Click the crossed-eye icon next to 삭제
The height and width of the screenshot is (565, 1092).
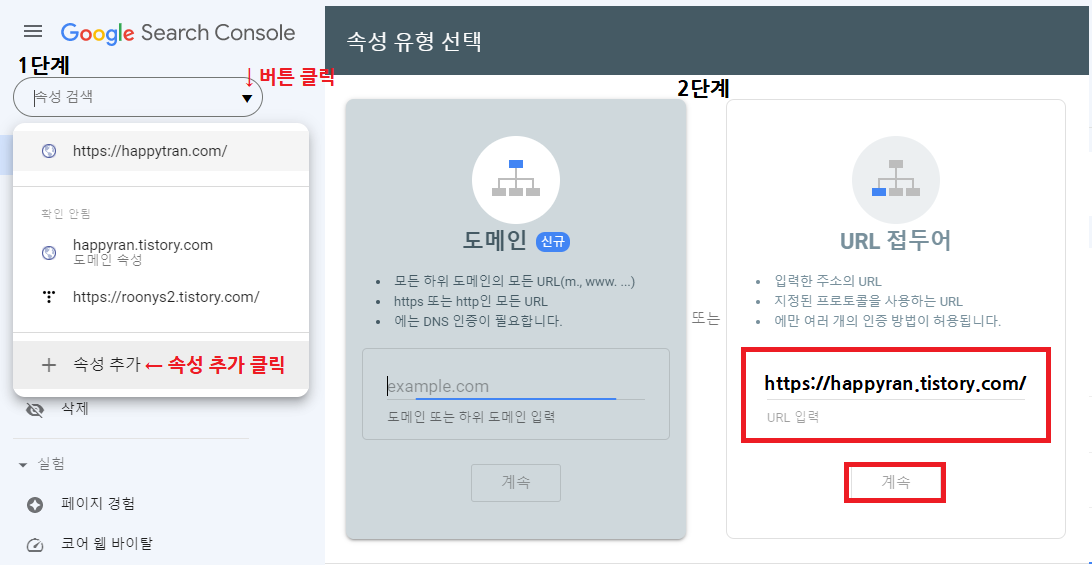click(34, 410)
